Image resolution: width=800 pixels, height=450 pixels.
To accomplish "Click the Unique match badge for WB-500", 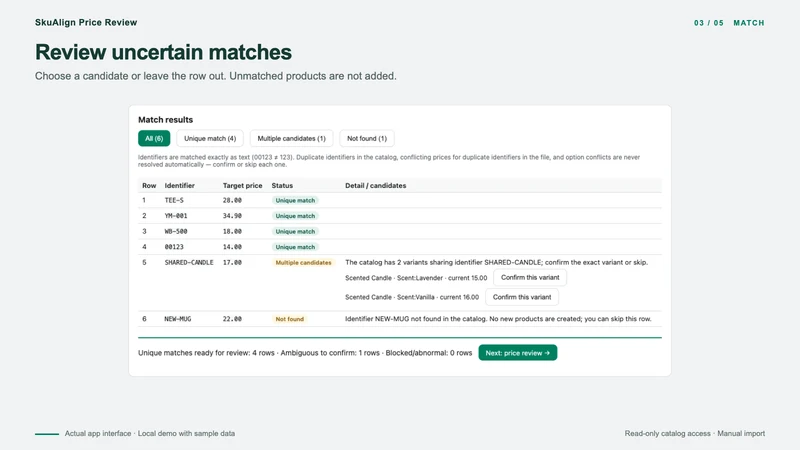I will coord(295,232).
